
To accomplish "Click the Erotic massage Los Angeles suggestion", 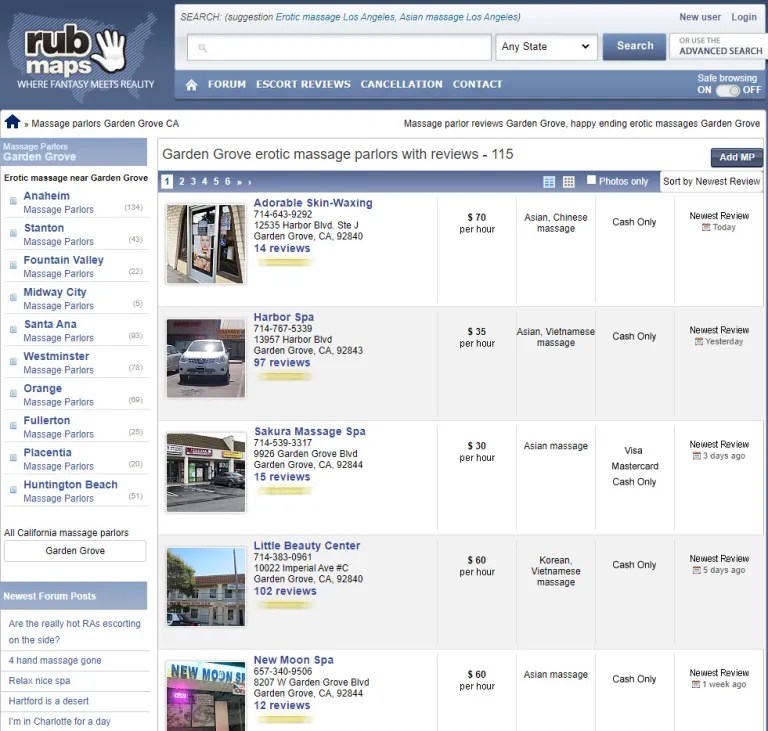I will 335,17.
